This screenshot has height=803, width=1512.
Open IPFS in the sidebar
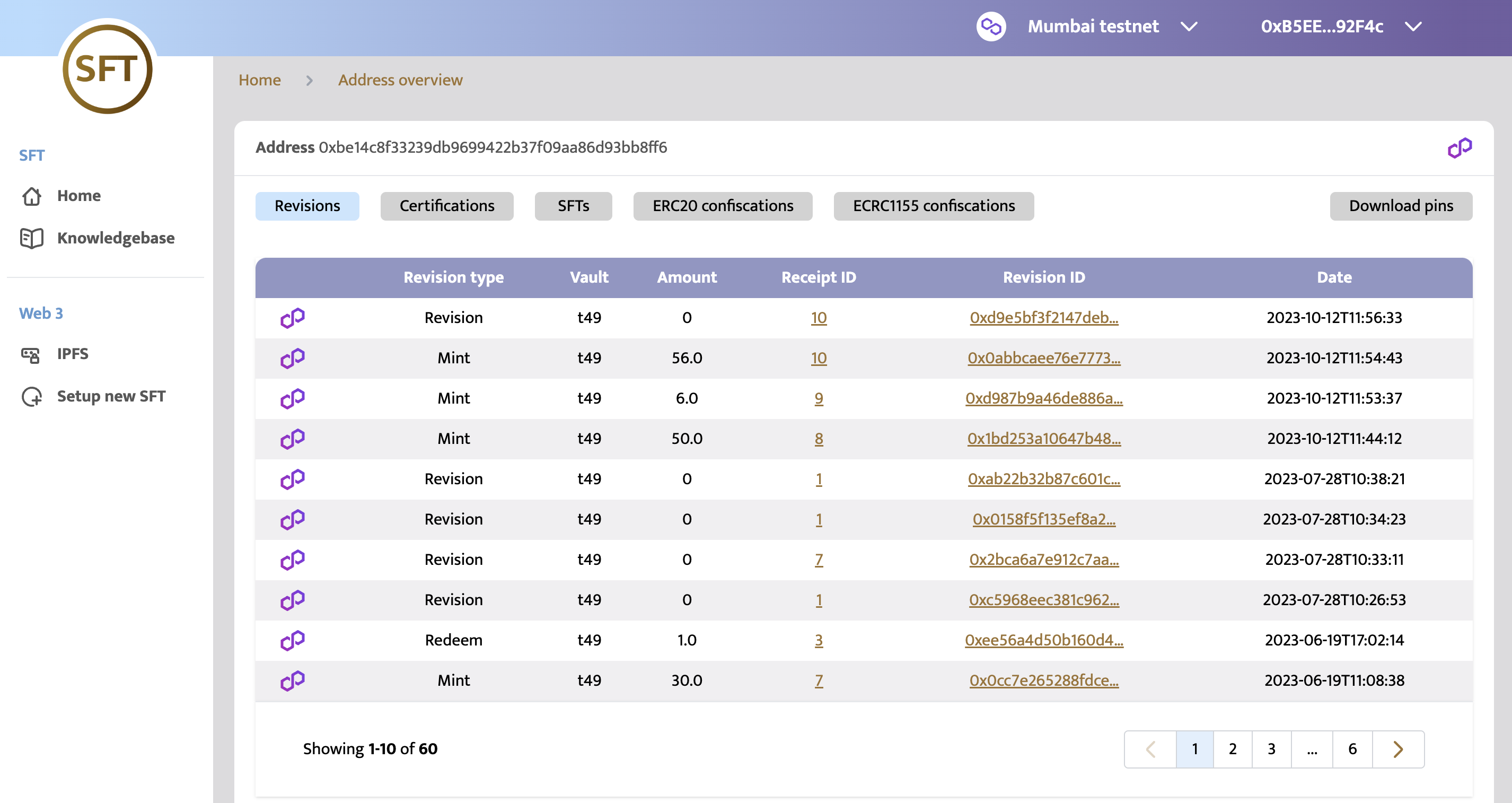coord(73,354)
